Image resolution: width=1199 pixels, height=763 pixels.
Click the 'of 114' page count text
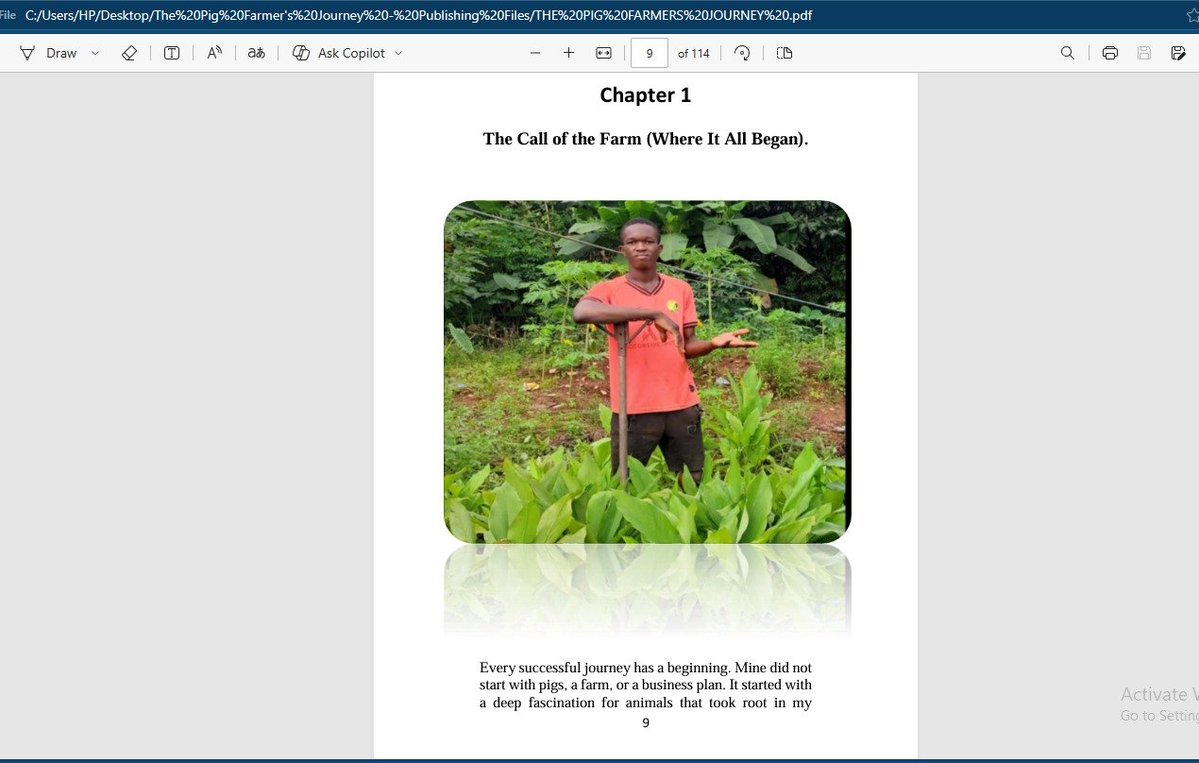point(694,53)
